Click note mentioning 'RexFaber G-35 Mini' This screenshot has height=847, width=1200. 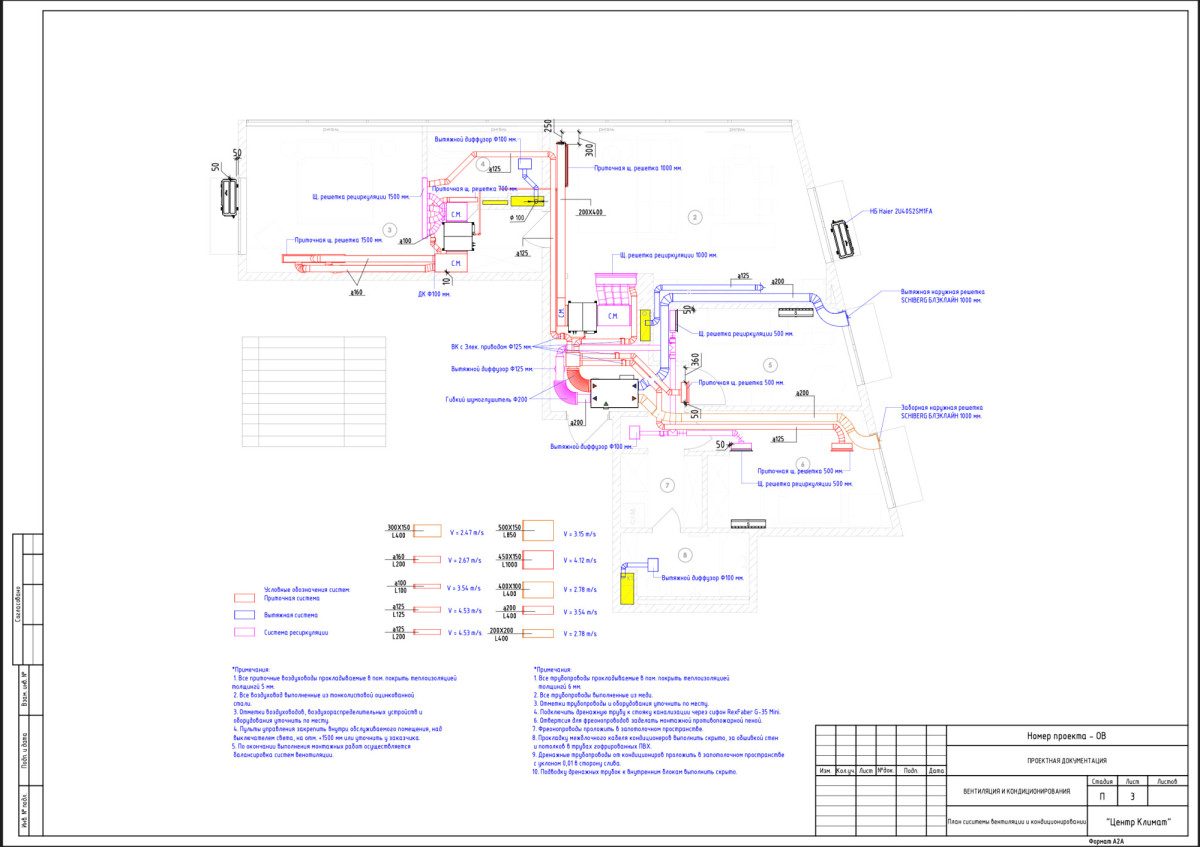657,712
